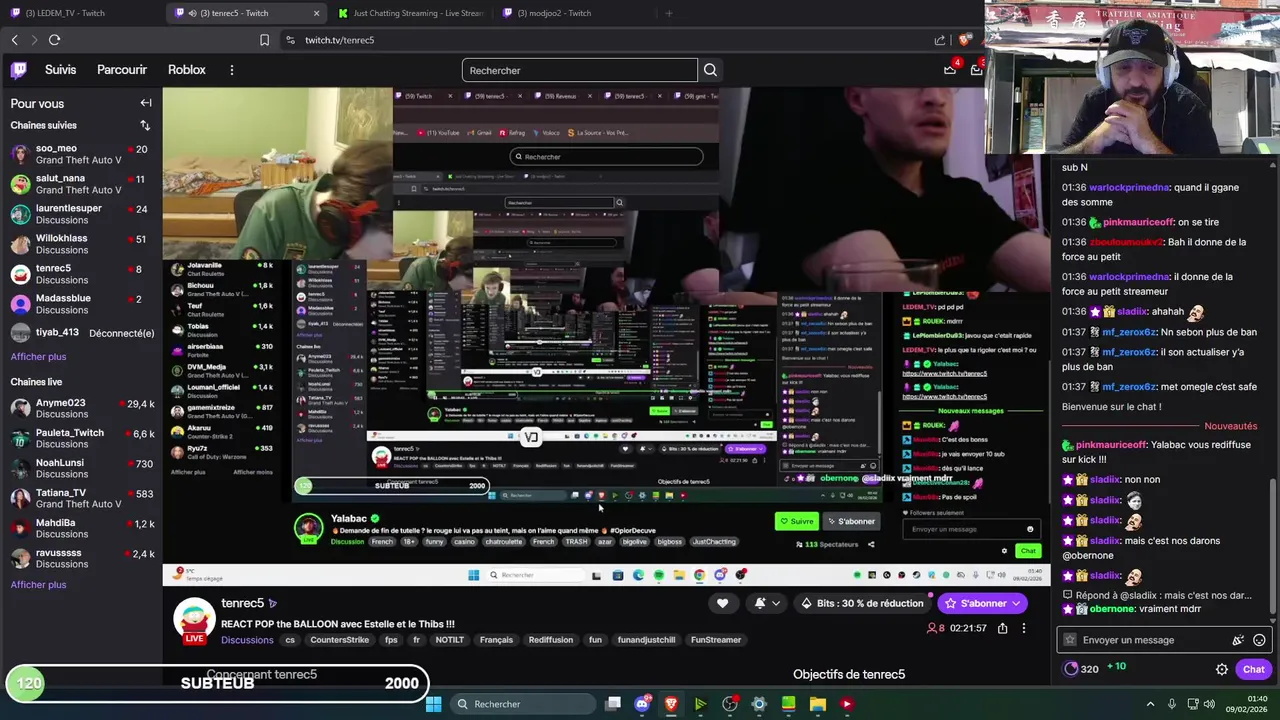Follow tenrec5 with the heart button
Viewport: 1280px width, 720px height.
[x=722, y=603]
